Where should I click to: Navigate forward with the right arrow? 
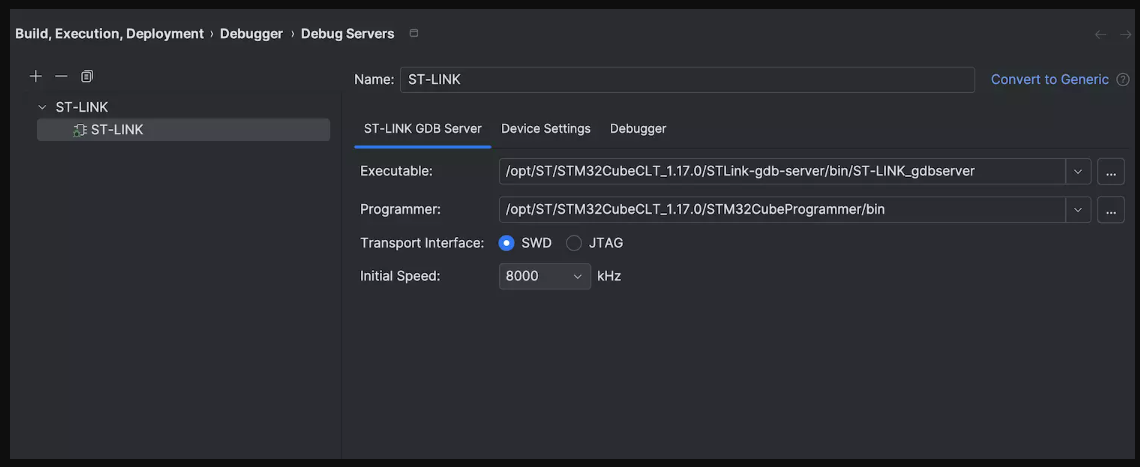[x=1125, y=34]
